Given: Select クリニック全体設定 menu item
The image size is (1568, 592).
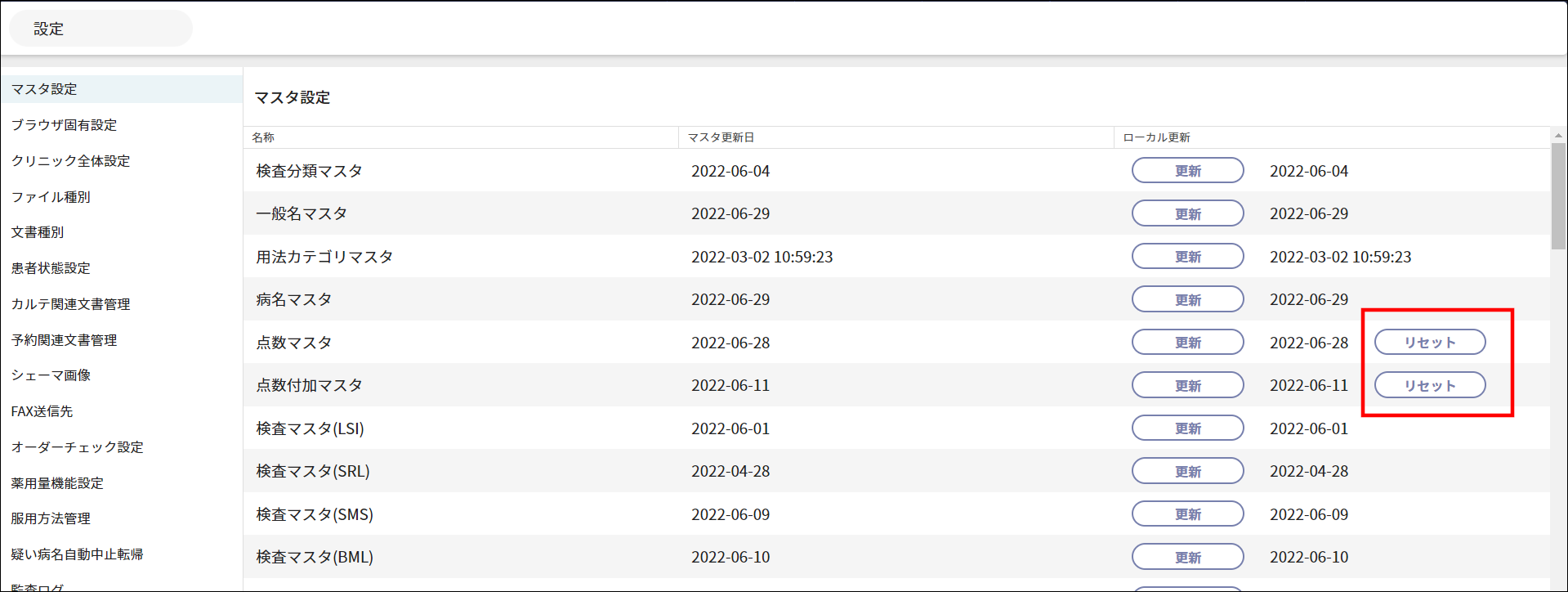Looking at the screenshot, I should coord(70,161).
